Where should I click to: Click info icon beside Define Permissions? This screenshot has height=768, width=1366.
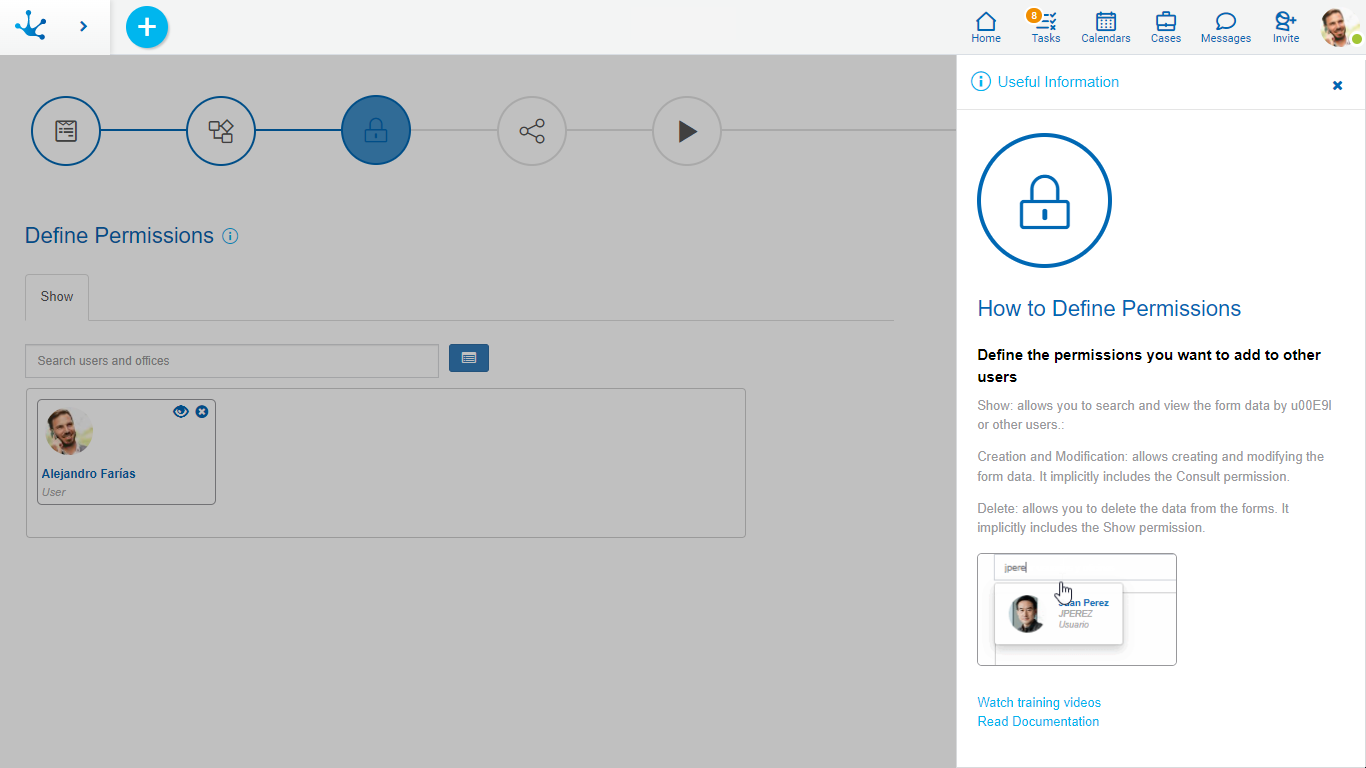(x=230, y=236)
